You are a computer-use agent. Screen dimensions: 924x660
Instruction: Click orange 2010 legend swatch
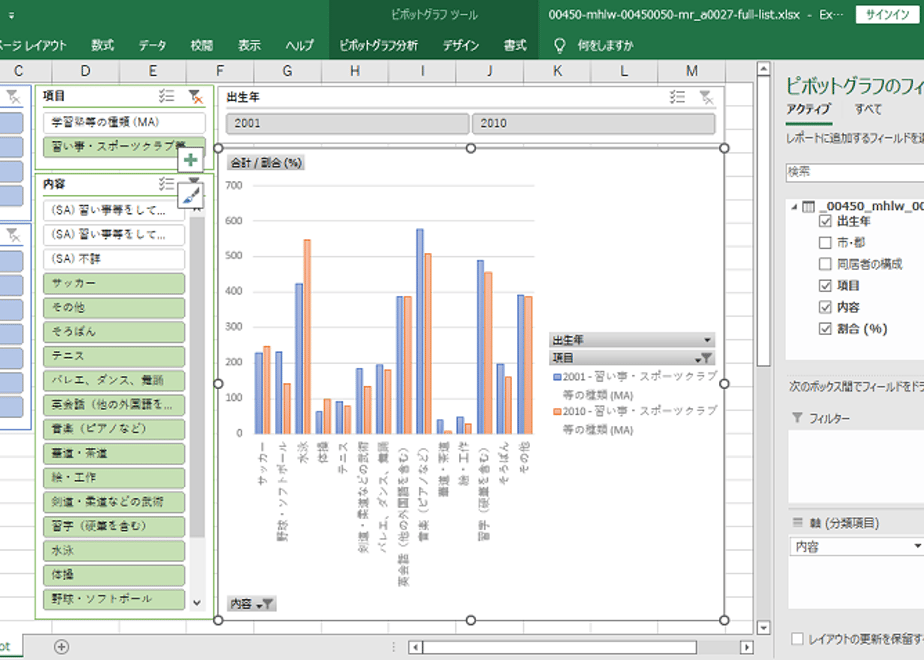(x=557, y=411)
